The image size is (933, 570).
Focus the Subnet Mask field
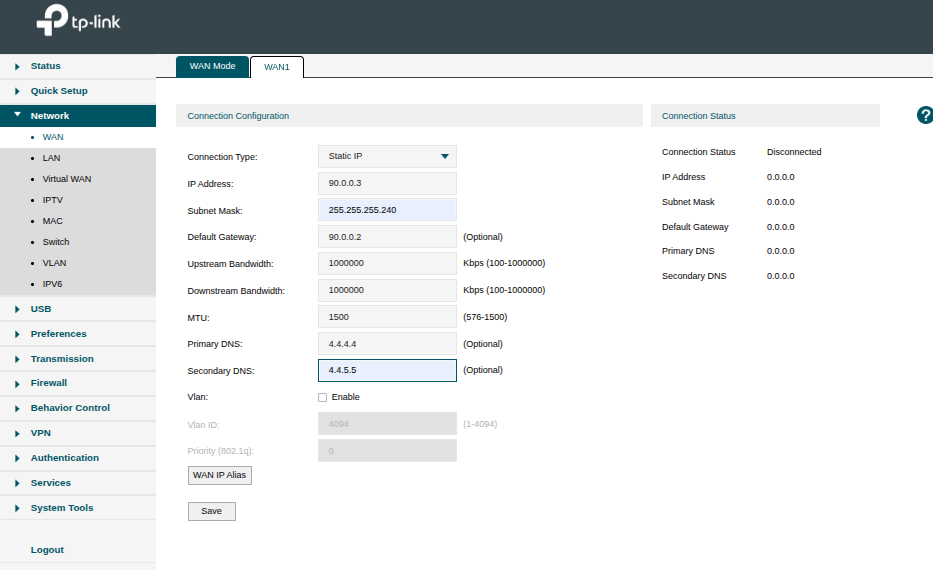coord(387,210)
